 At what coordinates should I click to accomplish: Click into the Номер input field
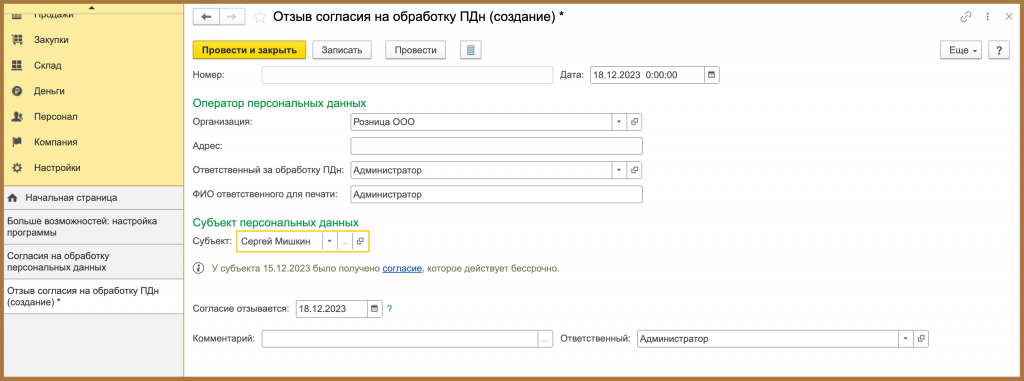point(408,75)
